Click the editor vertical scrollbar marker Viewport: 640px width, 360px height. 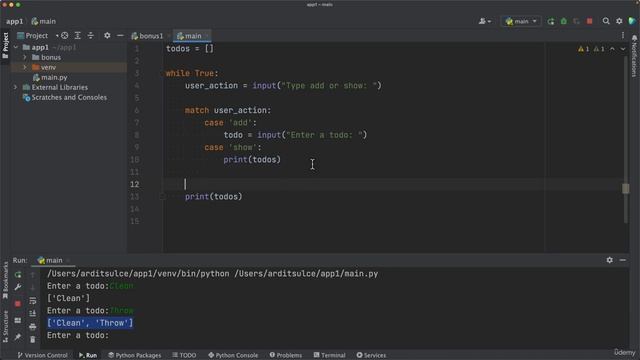tap(626, 189)
